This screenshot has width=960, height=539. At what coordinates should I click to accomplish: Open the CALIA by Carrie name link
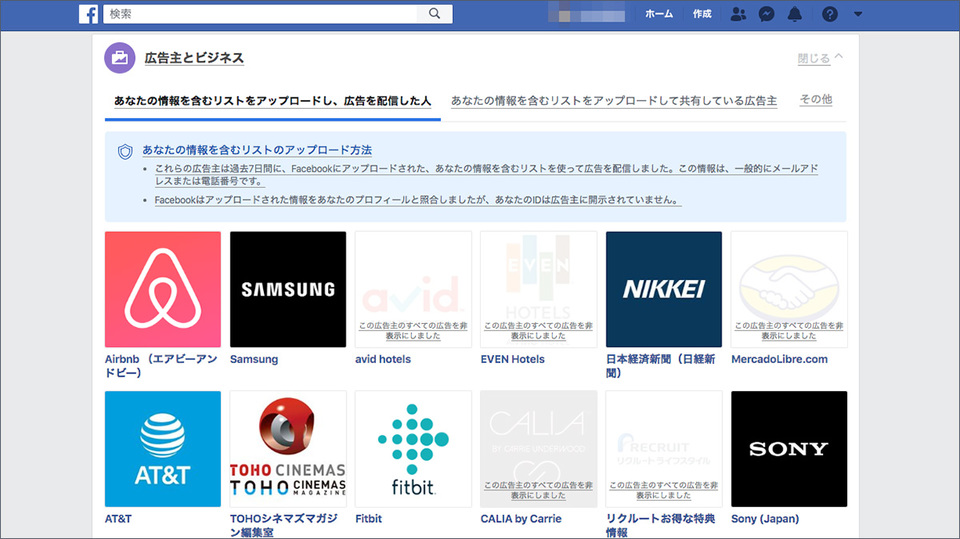(521, 519)
